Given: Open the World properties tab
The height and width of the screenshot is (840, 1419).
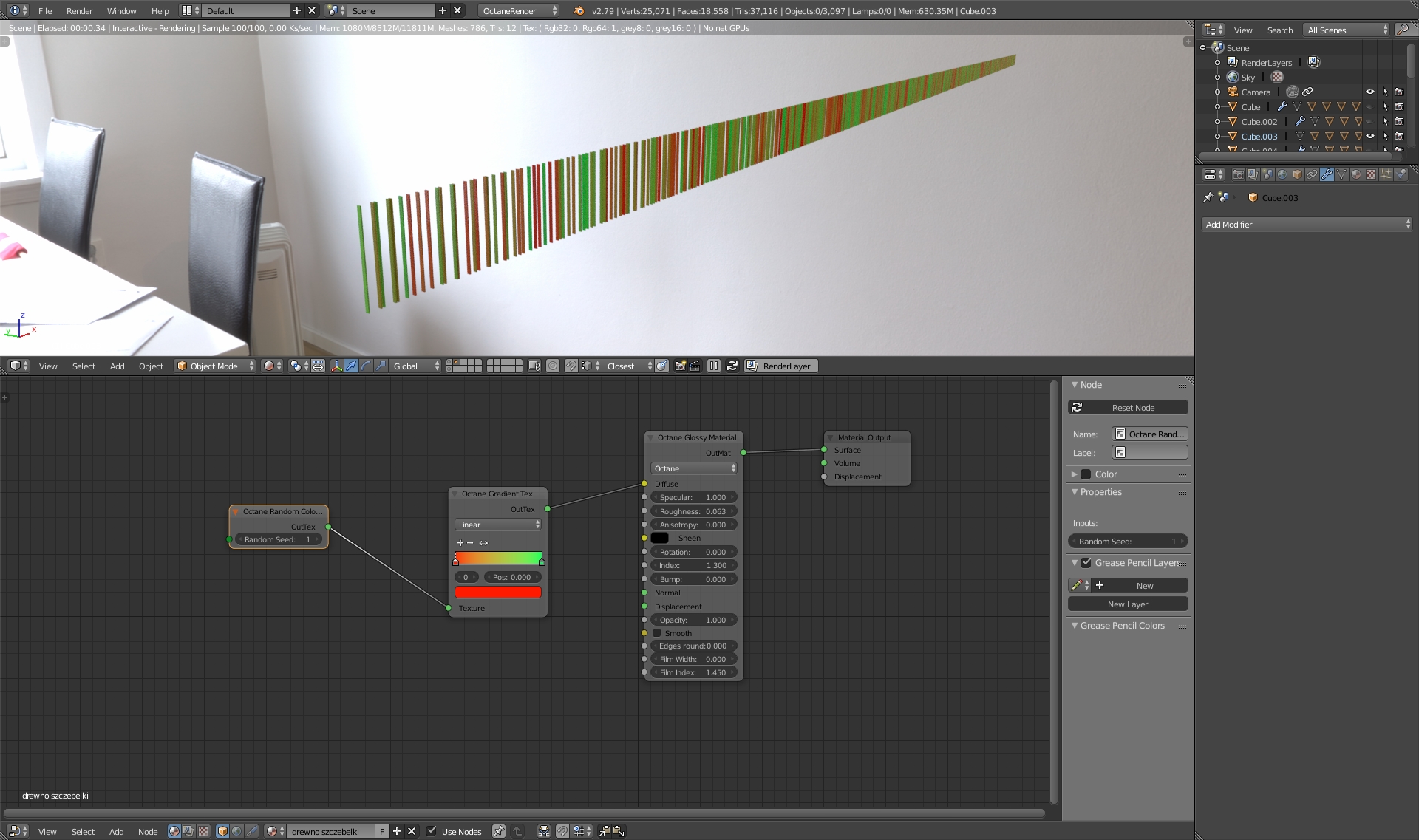Looking at the screenshot, I should click(x=1282, y=174).
